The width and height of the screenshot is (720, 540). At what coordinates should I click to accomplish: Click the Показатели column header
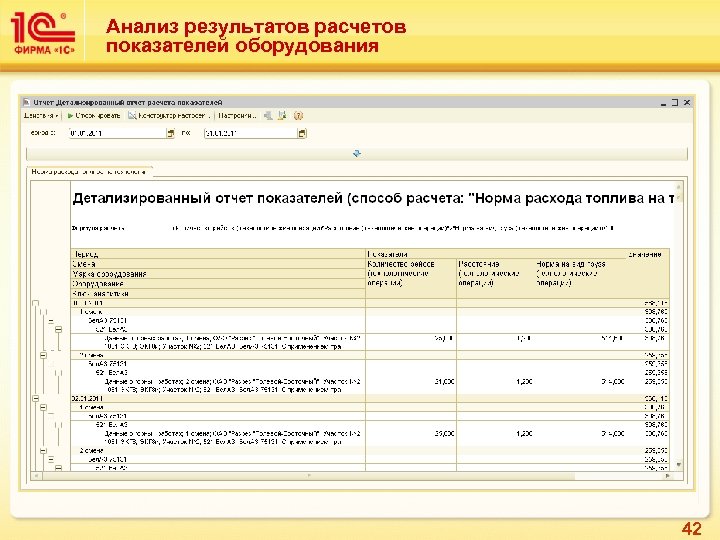(495, 254)
